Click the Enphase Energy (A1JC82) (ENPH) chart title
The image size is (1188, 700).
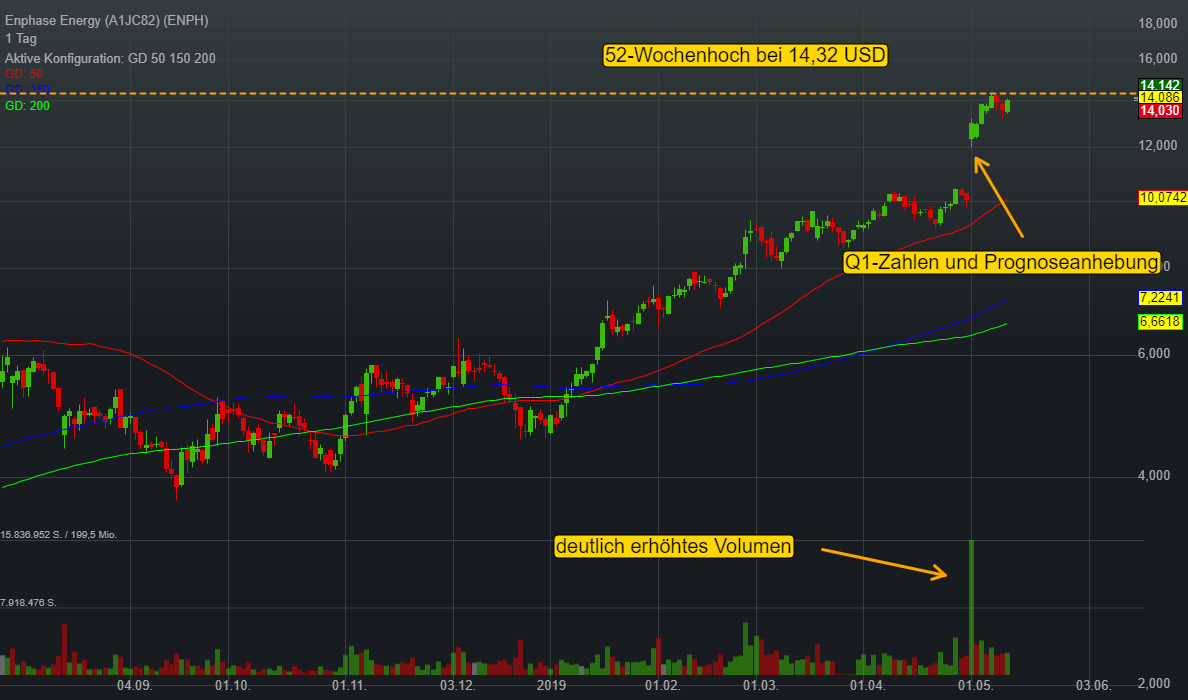point(107,20)
